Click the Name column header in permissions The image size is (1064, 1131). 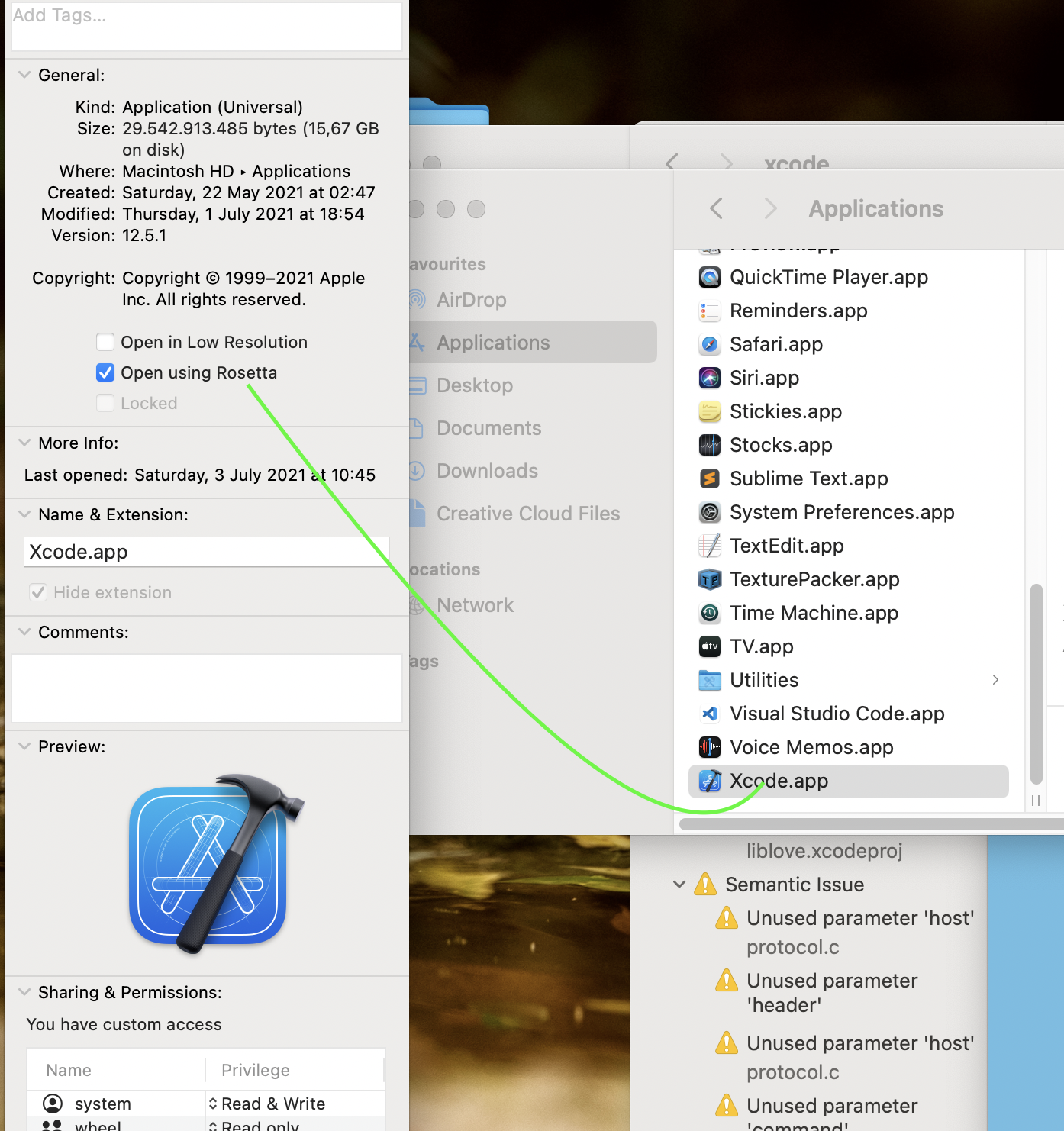click(x=69, y=1070)
